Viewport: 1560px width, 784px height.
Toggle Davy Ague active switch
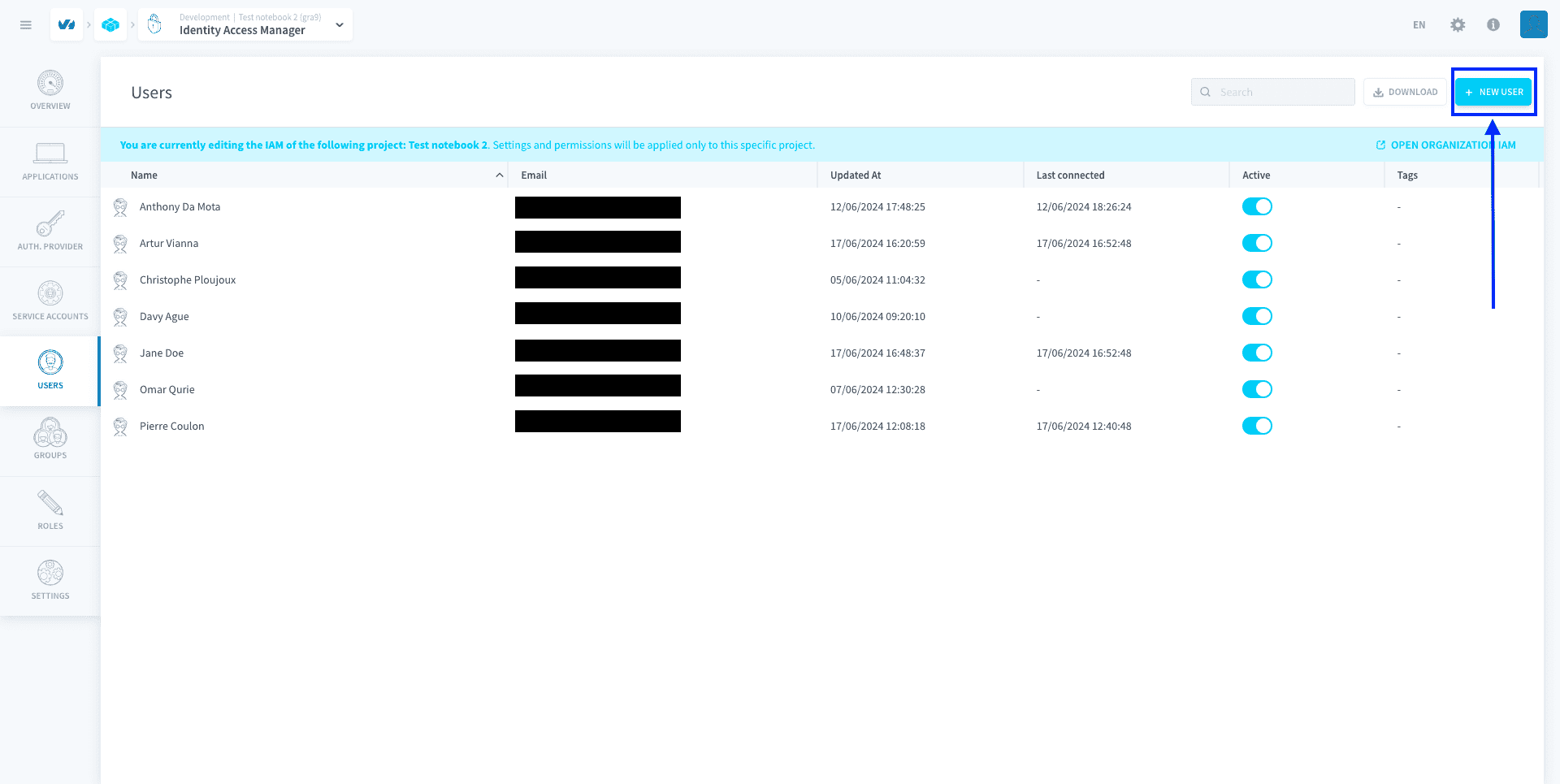[1257, 316]
